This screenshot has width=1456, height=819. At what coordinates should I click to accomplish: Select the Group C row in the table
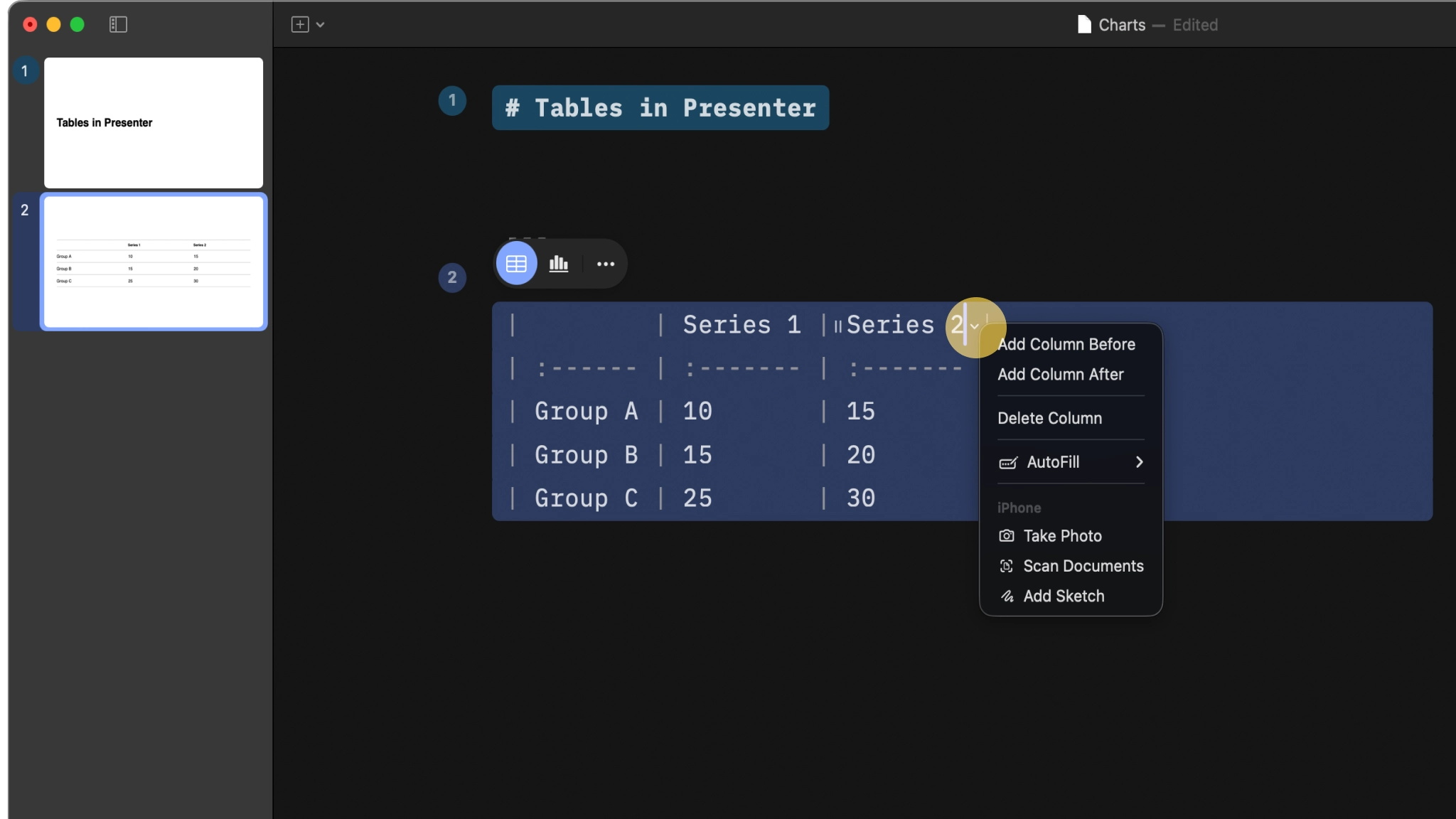(x=585, y=498)
